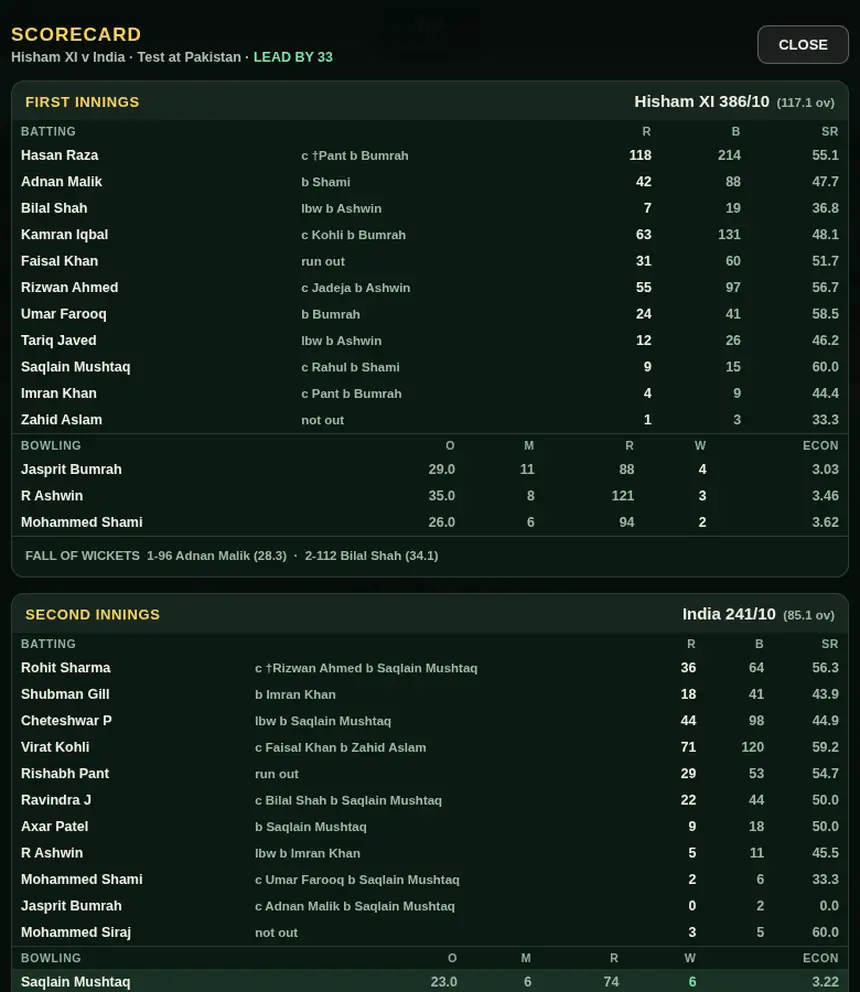860x992 pixels.
Task: Select Rishabh Pant's row
Action: click(430, 774)
